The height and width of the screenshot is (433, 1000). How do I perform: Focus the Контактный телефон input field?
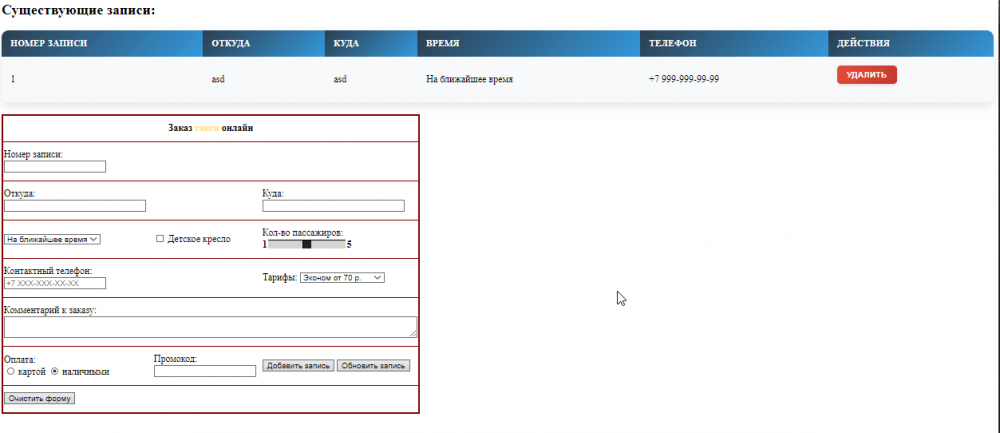click(x=55, y=283)
